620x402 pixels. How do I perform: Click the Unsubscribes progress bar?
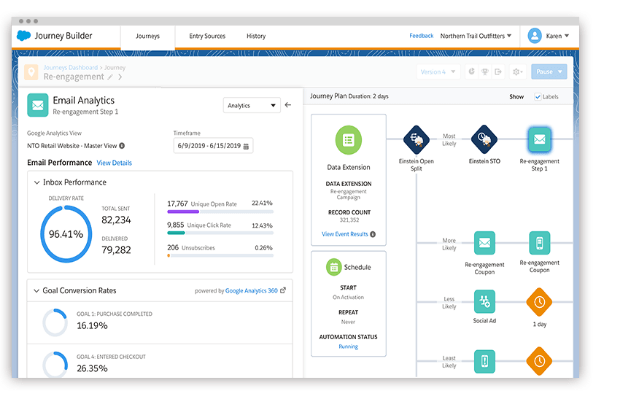(220, 256)
